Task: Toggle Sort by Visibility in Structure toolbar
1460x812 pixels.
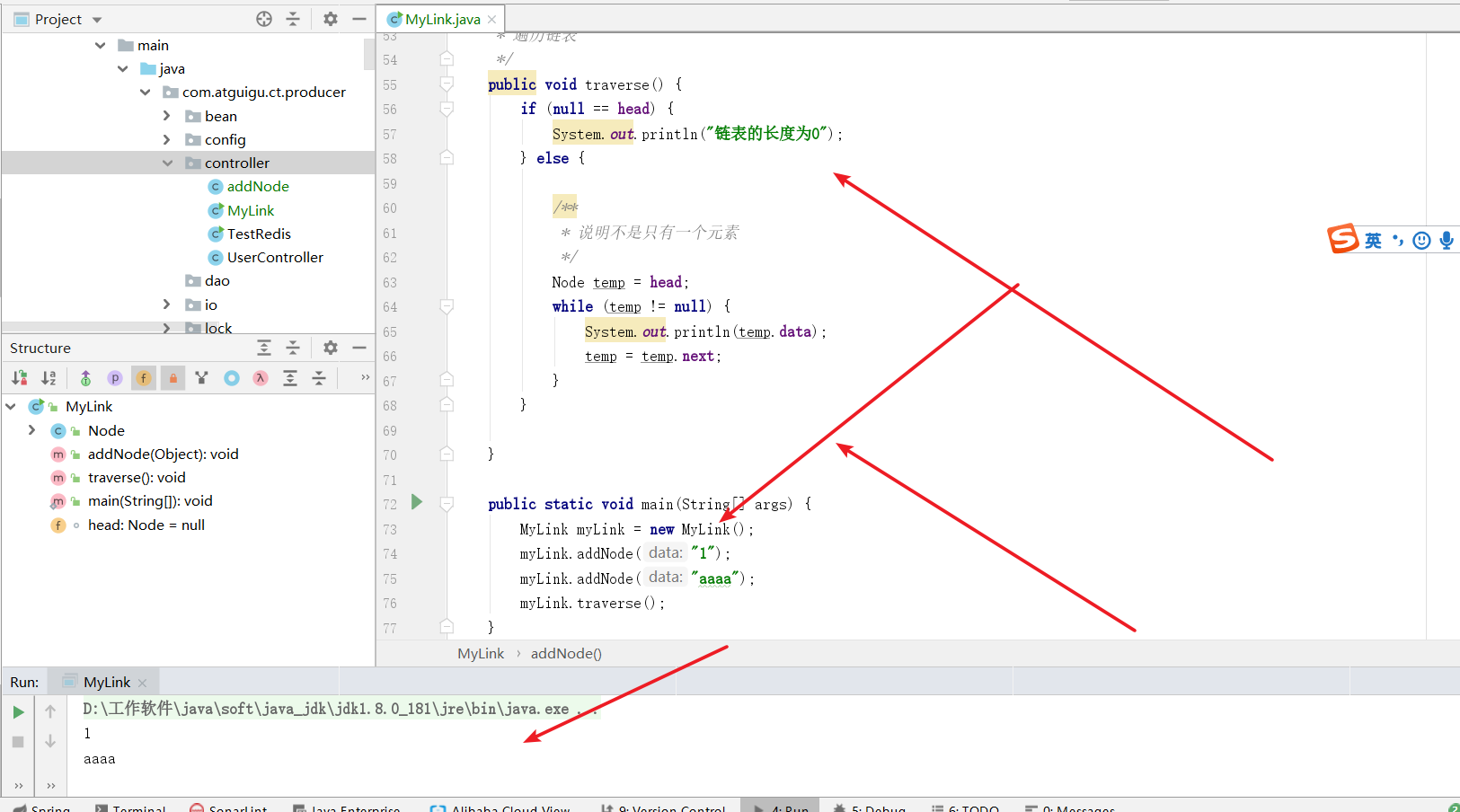Action: point(20,378)
